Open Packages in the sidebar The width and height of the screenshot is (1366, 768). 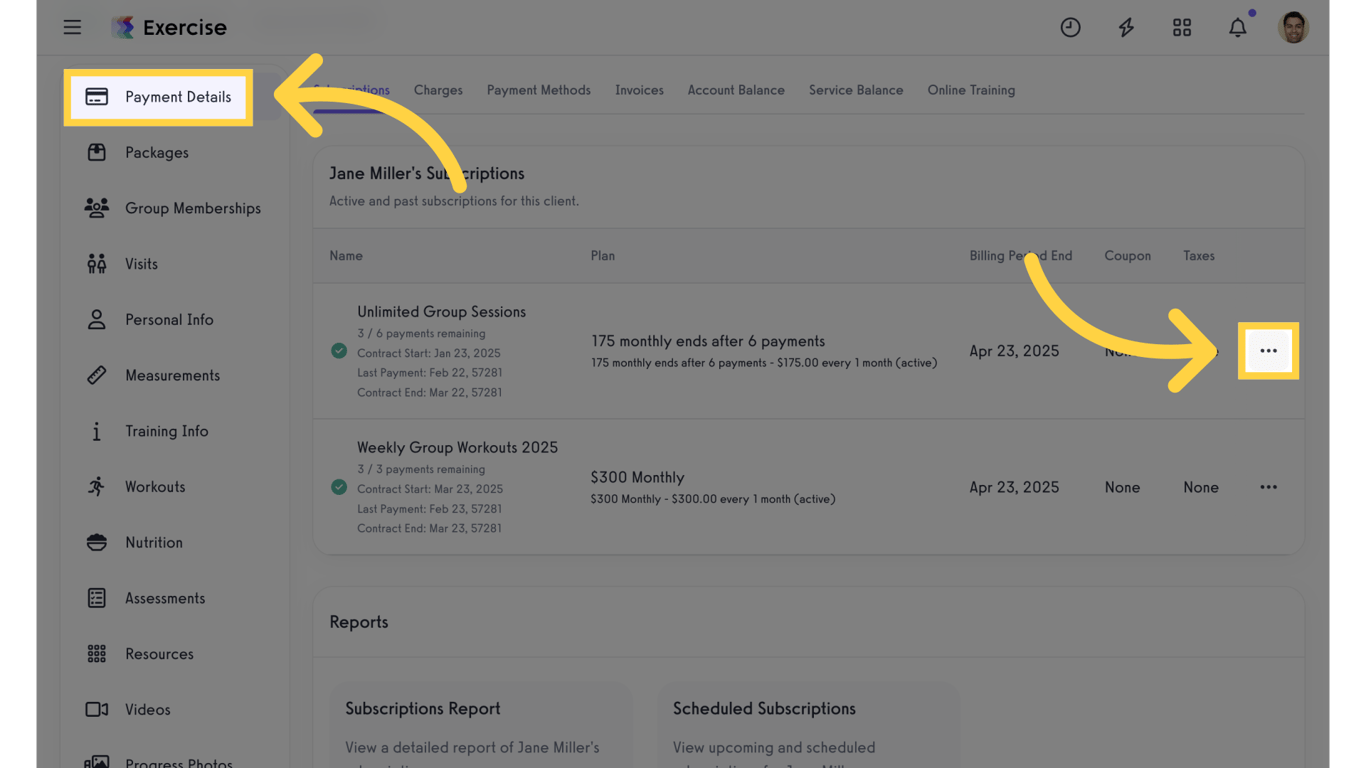tap(157, 153)
